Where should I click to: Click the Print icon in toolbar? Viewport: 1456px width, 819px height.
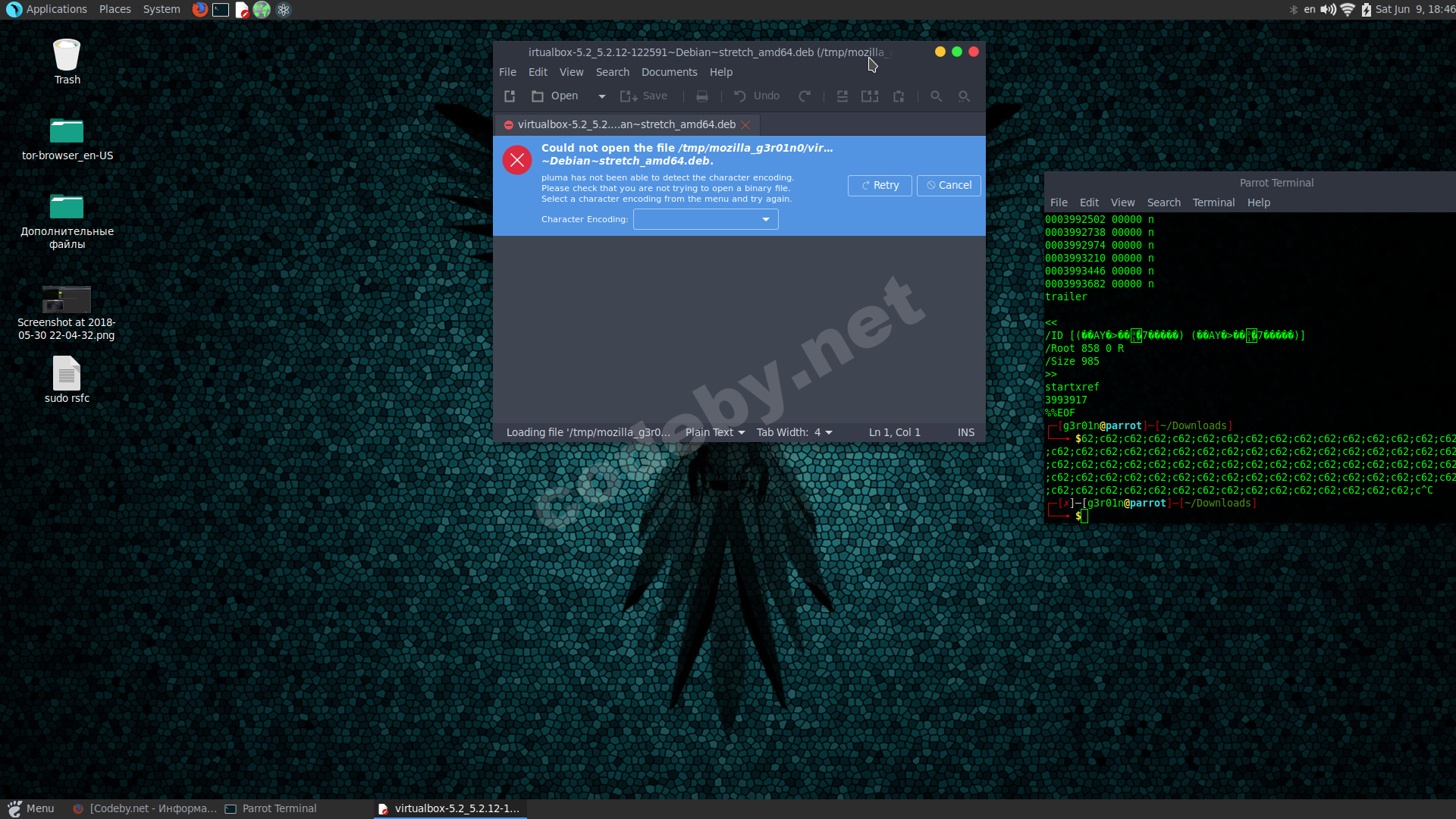pyautogui.click(x=702, y=96)
